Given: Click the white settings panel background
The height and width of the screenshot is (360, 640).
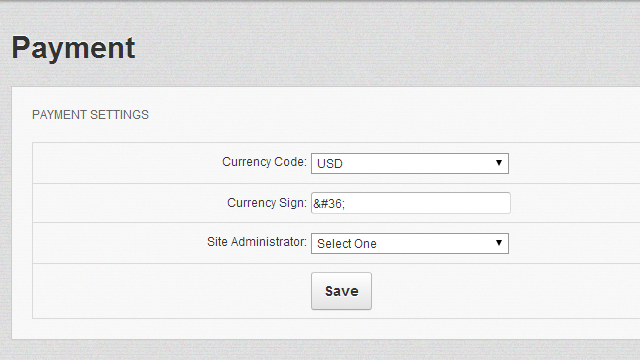Looking at the screenshot, I should 367,115.
